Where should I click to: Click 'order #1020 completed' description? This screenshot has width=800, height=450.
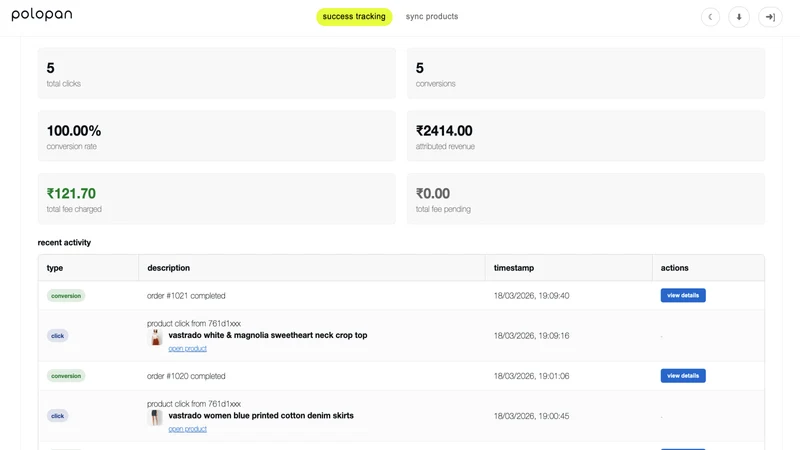[x=186, y=376]
